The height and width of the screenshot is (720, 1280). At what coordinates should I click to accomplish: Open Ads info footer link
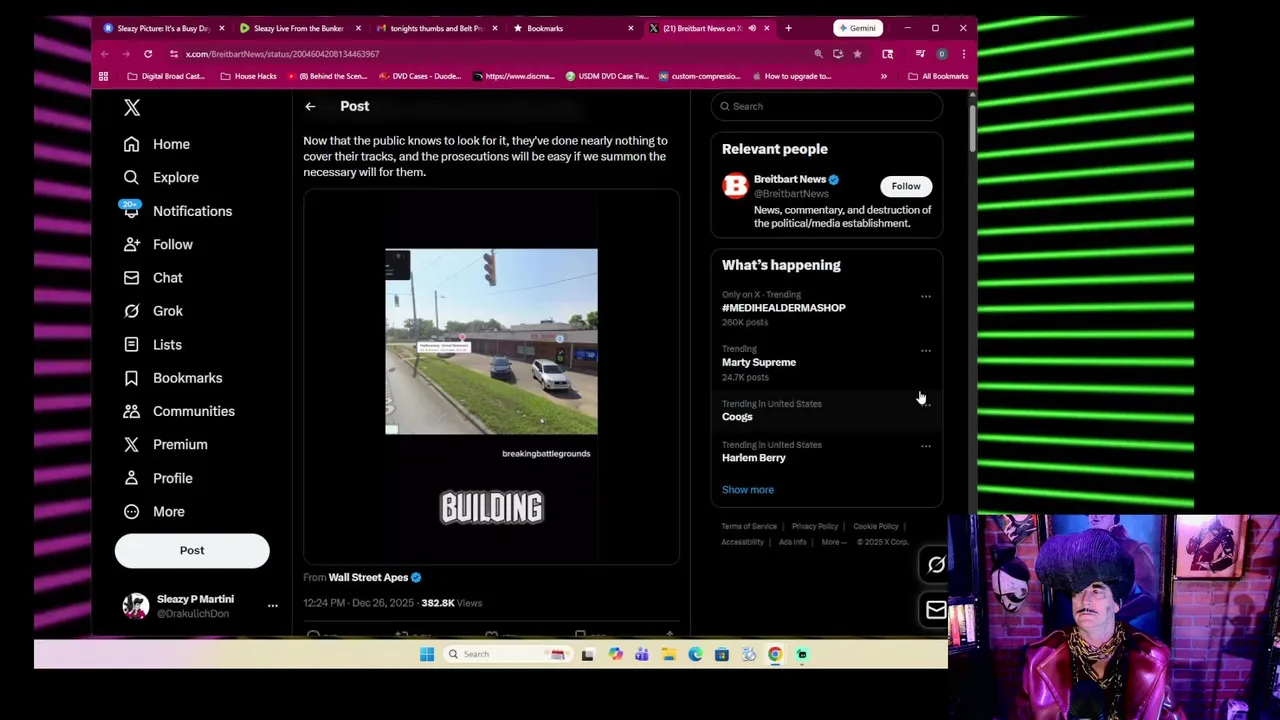[x=793, y=542]
